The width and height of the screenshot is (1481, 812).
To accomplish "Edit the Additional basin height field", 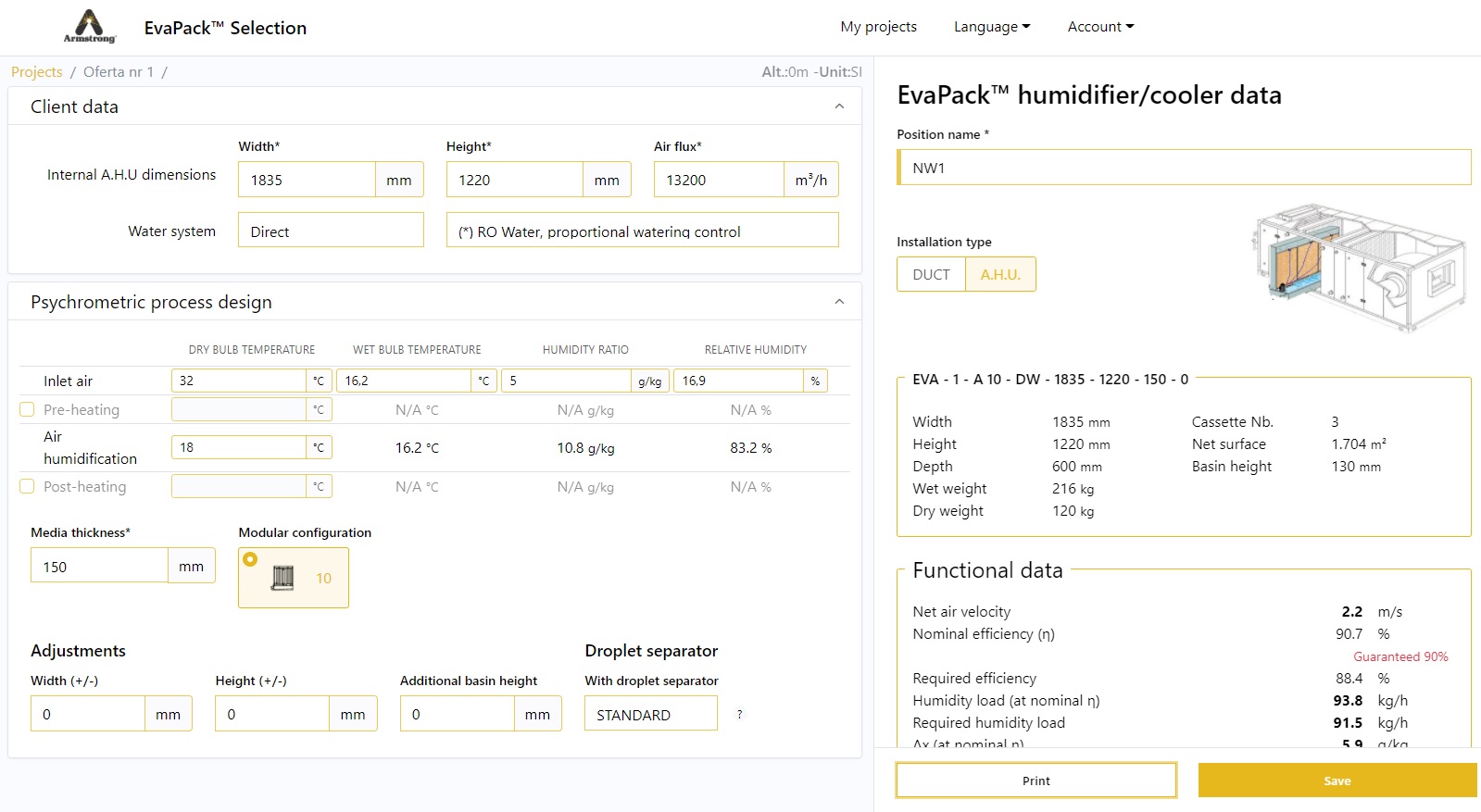I will pos(458,714).
